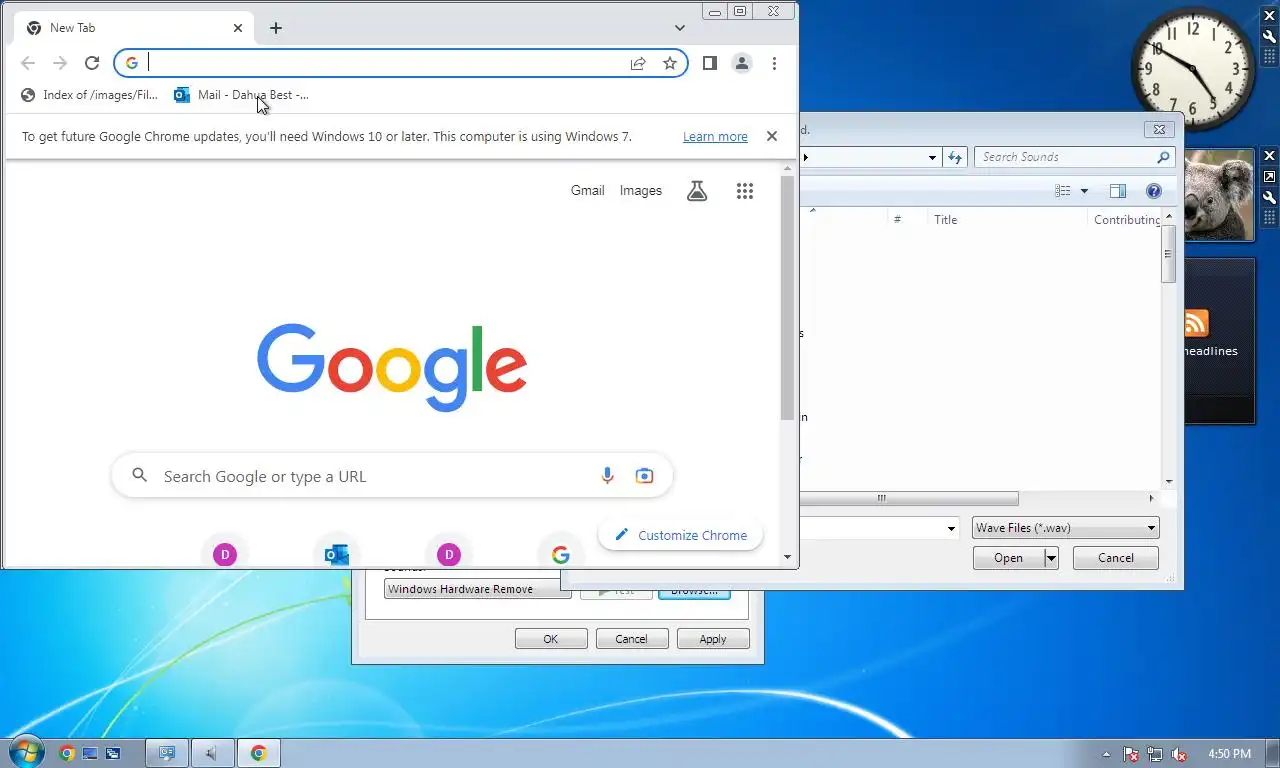Open the Mail - Dahua Best bookmark
Viewport: 1280px width, 768px height.
point(241,95)
